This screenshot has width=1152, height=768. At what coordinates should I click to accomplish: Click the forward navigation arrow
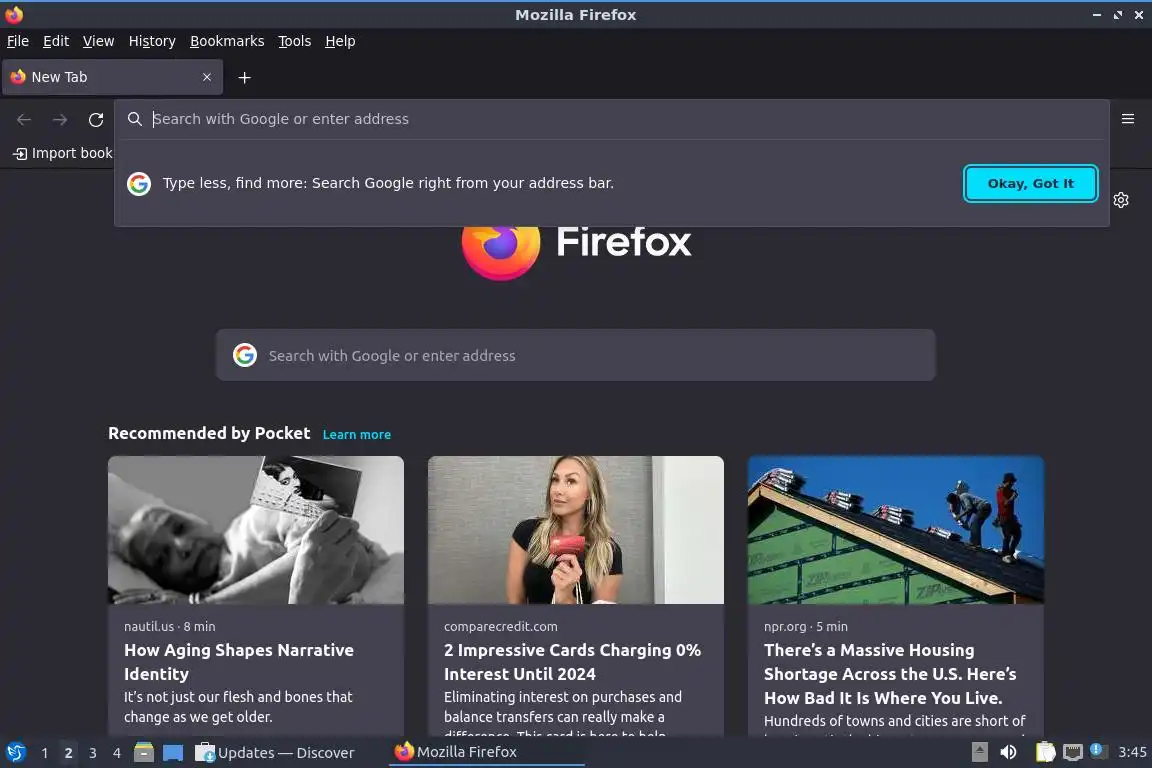point(60,119)
